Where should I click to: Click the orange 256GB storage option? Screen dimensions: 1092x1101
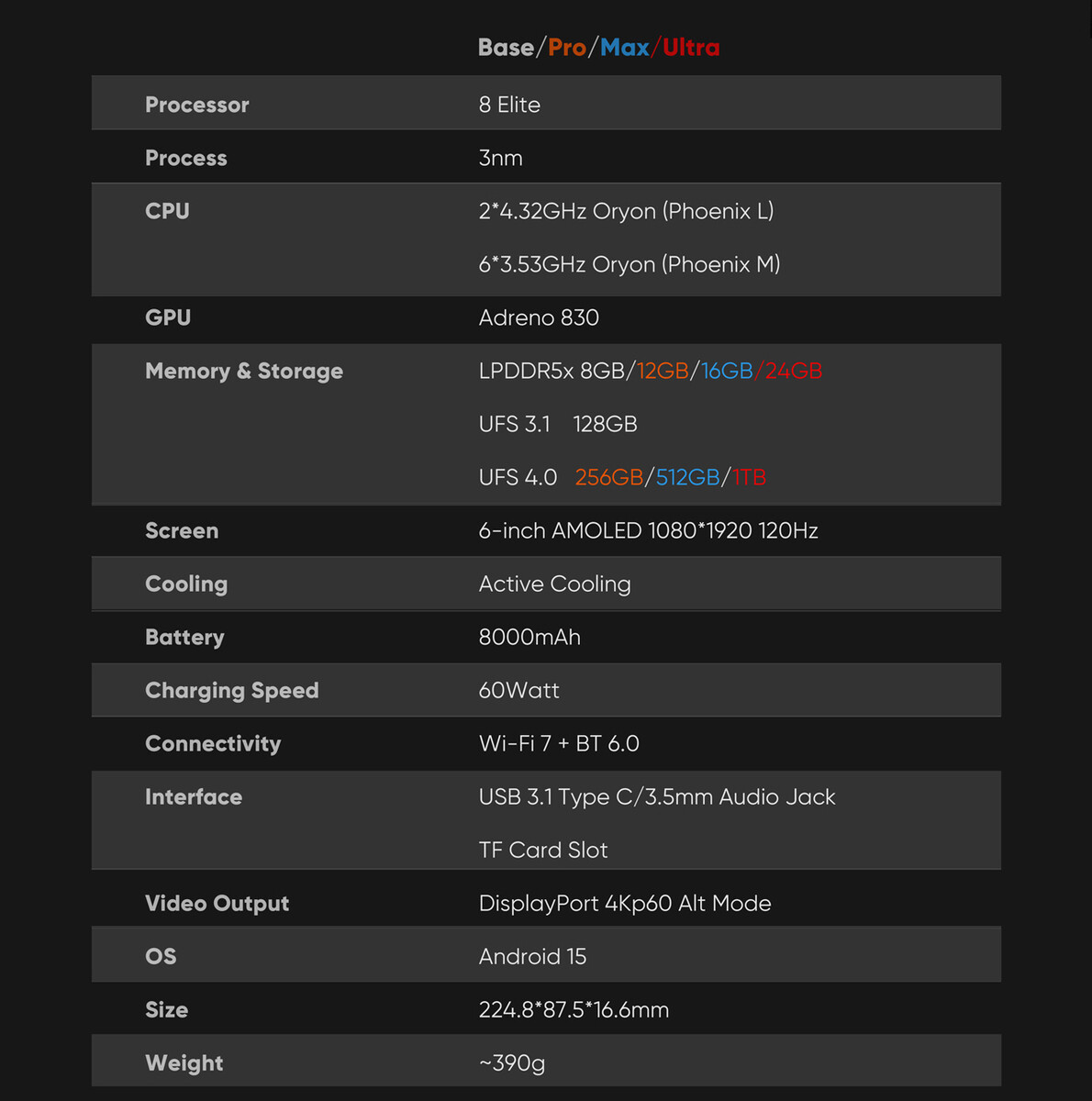coord(609,477)
